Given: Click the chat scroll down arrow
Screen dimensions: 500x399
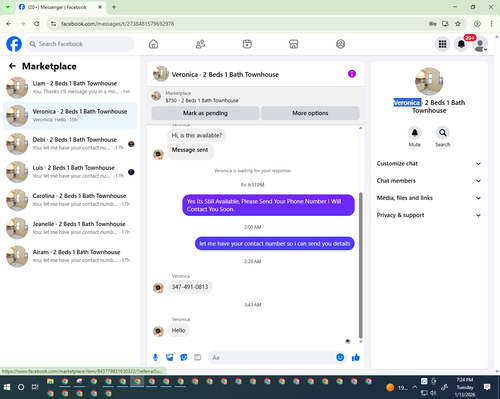Looking at the screenshot, I should (x=360, y=342).
